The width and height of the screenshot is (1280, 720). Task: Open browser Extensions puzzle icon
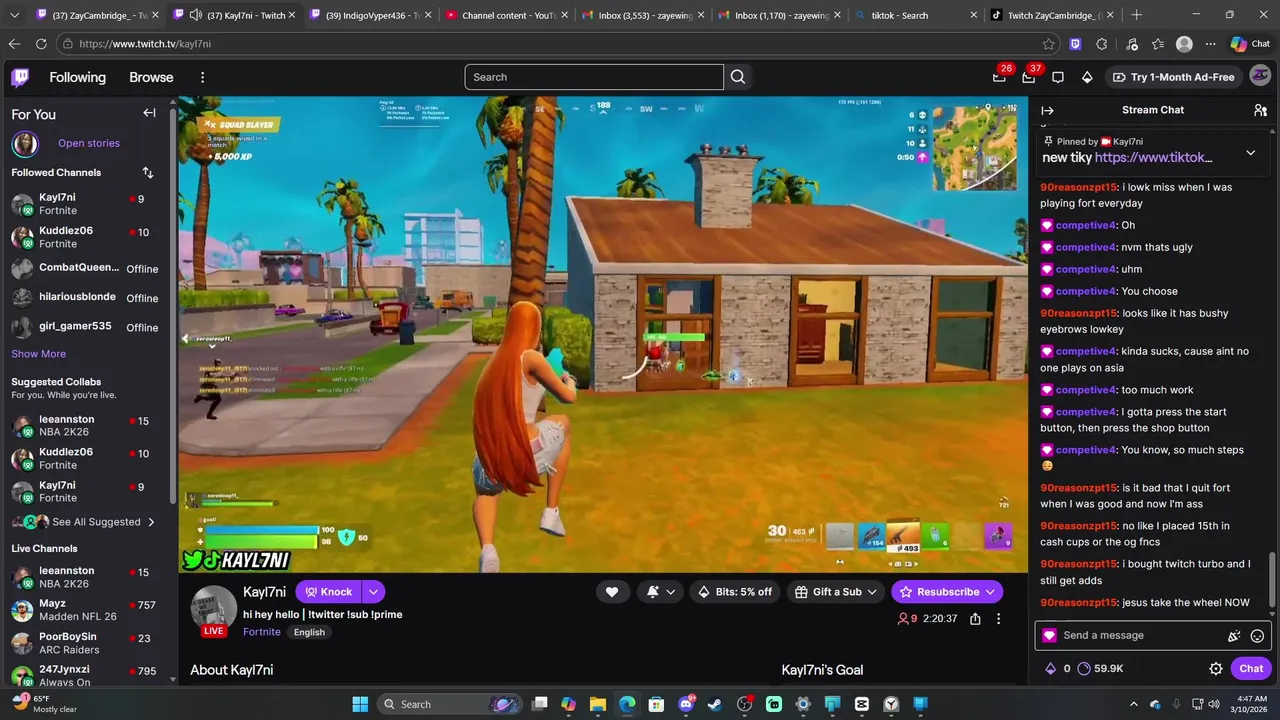1102,44
